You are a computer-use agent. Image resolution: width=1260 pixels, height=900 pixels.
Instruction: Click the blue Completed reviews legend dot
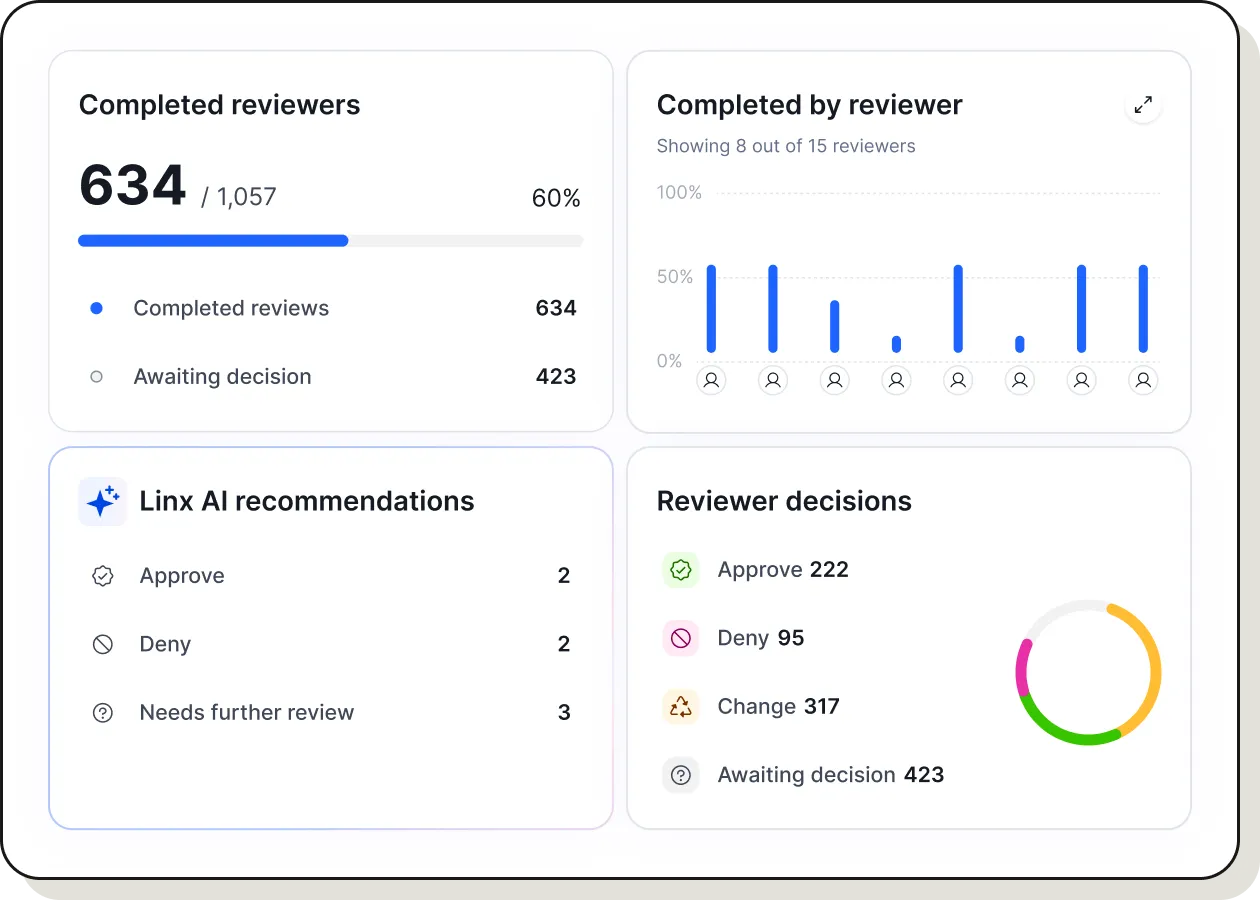click(x=96, y=308)
